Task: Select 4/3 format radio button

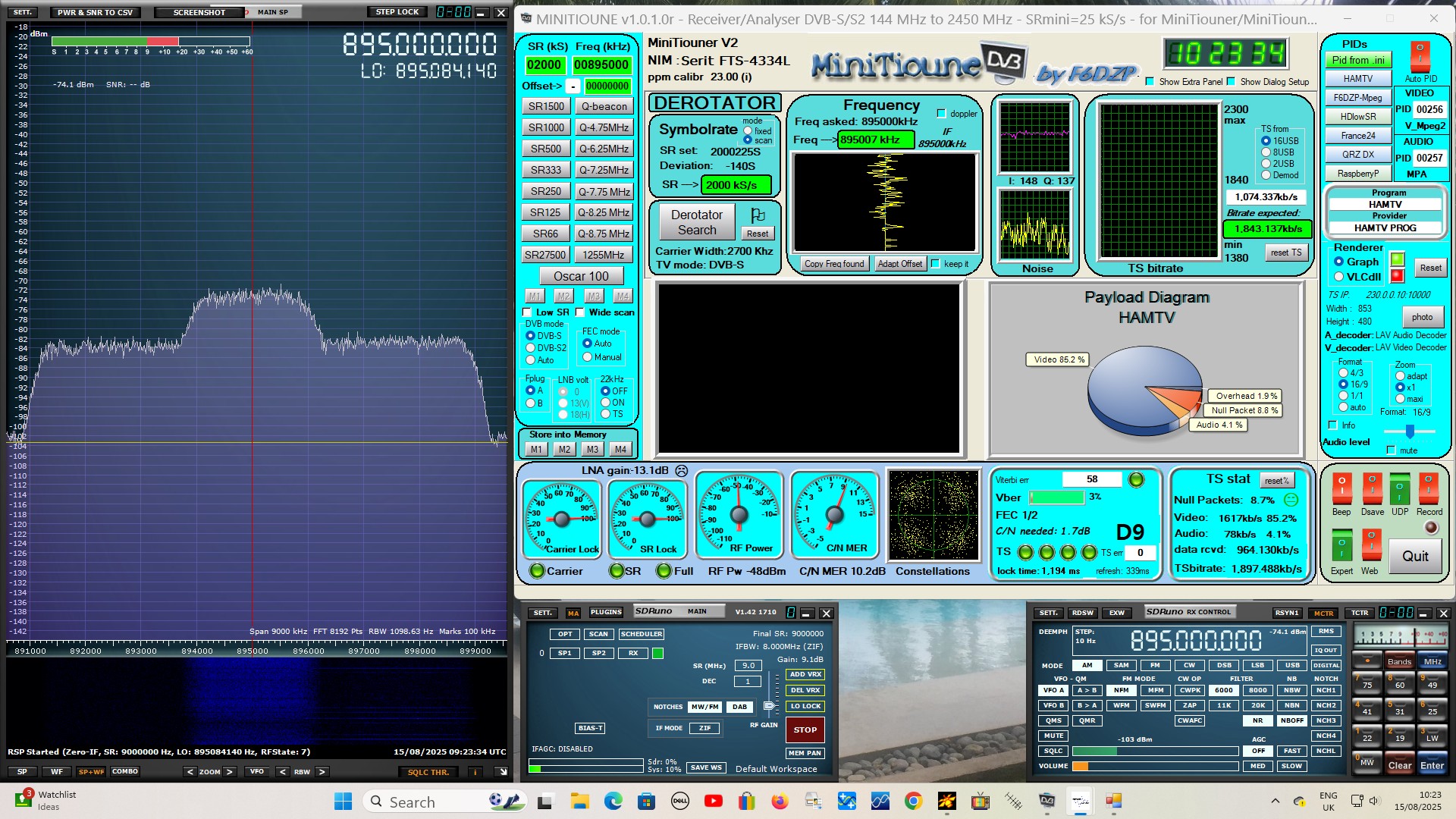Action: tap(1343, 373)
